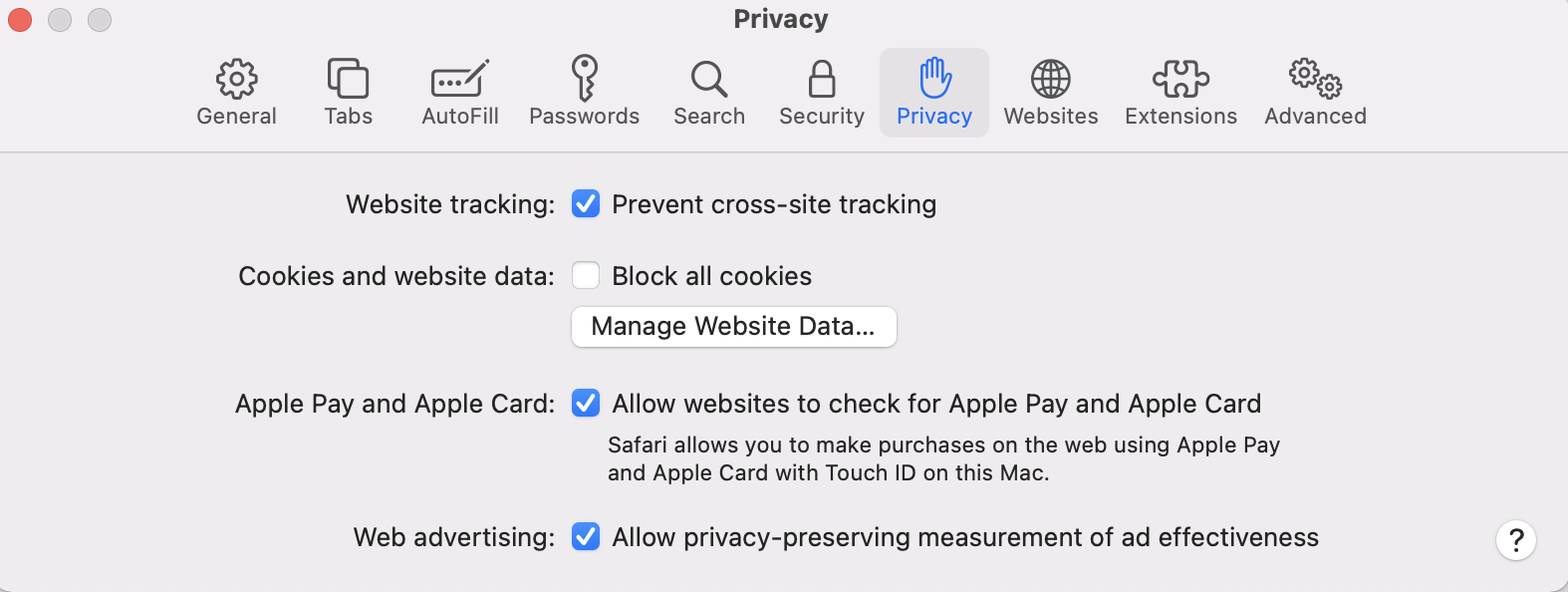Select the Websites globe icon

click(x=1051, y=79)
